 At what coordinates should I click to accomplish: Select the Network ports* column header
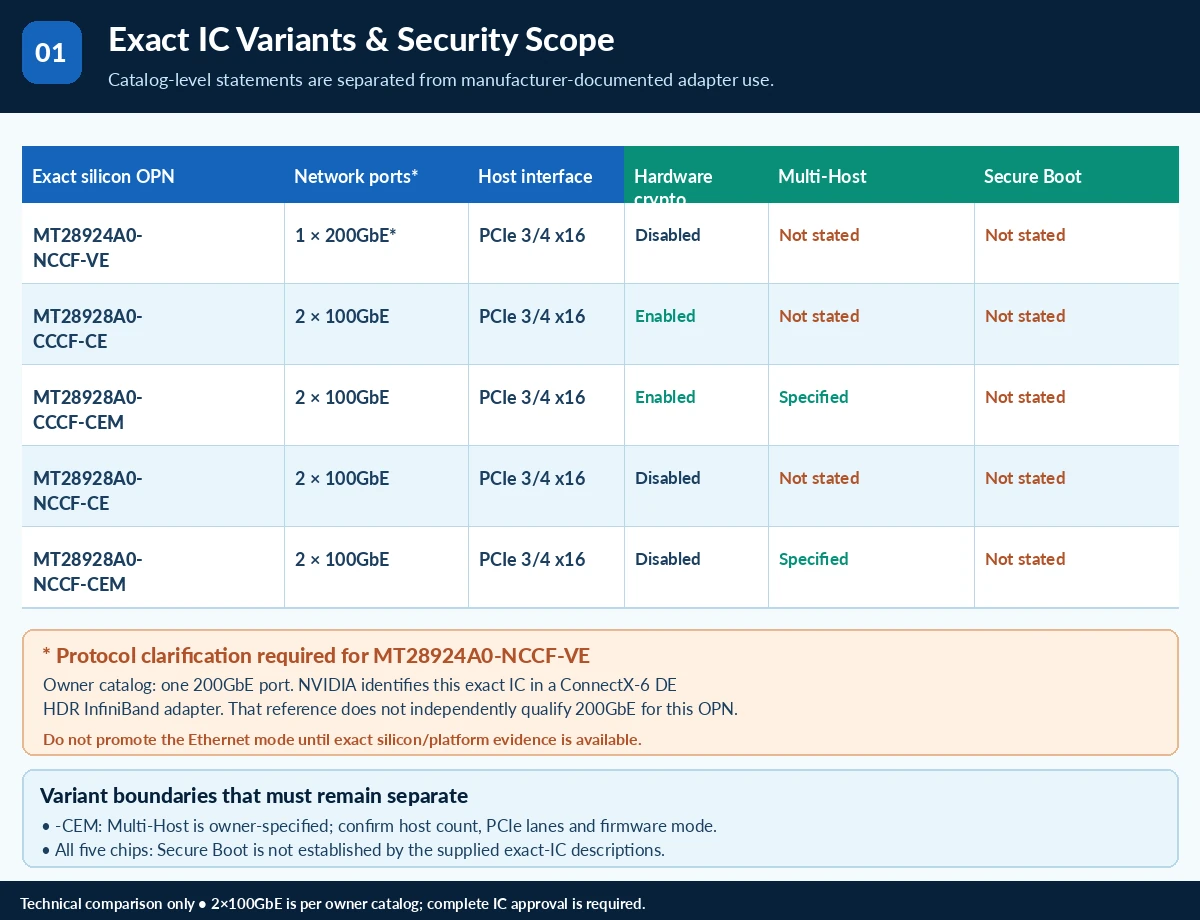pyautogui.click(x=376, y=175)
